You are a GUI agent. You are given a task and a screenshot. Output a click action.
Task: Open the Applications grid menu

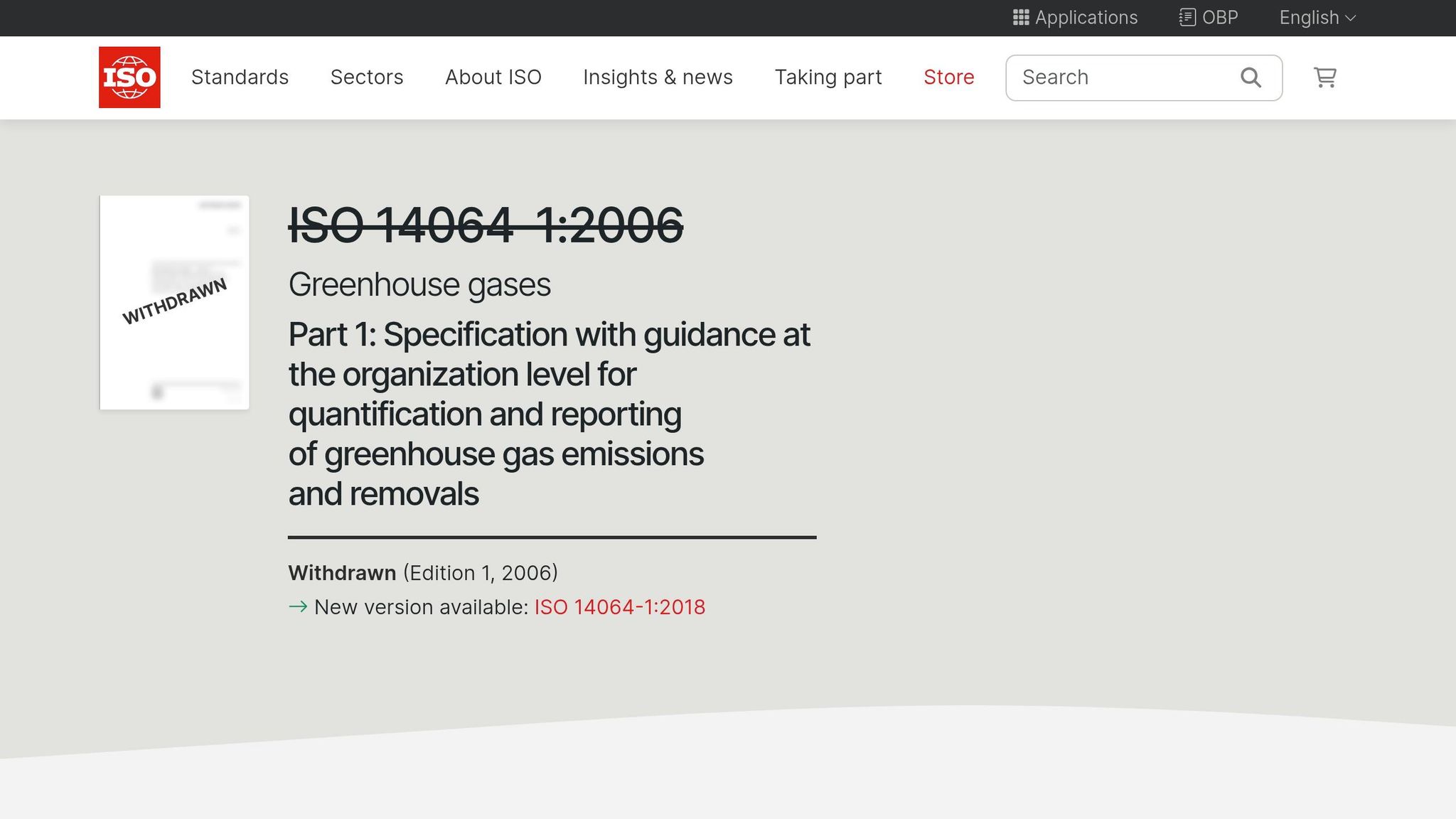tap(1075, 18)
